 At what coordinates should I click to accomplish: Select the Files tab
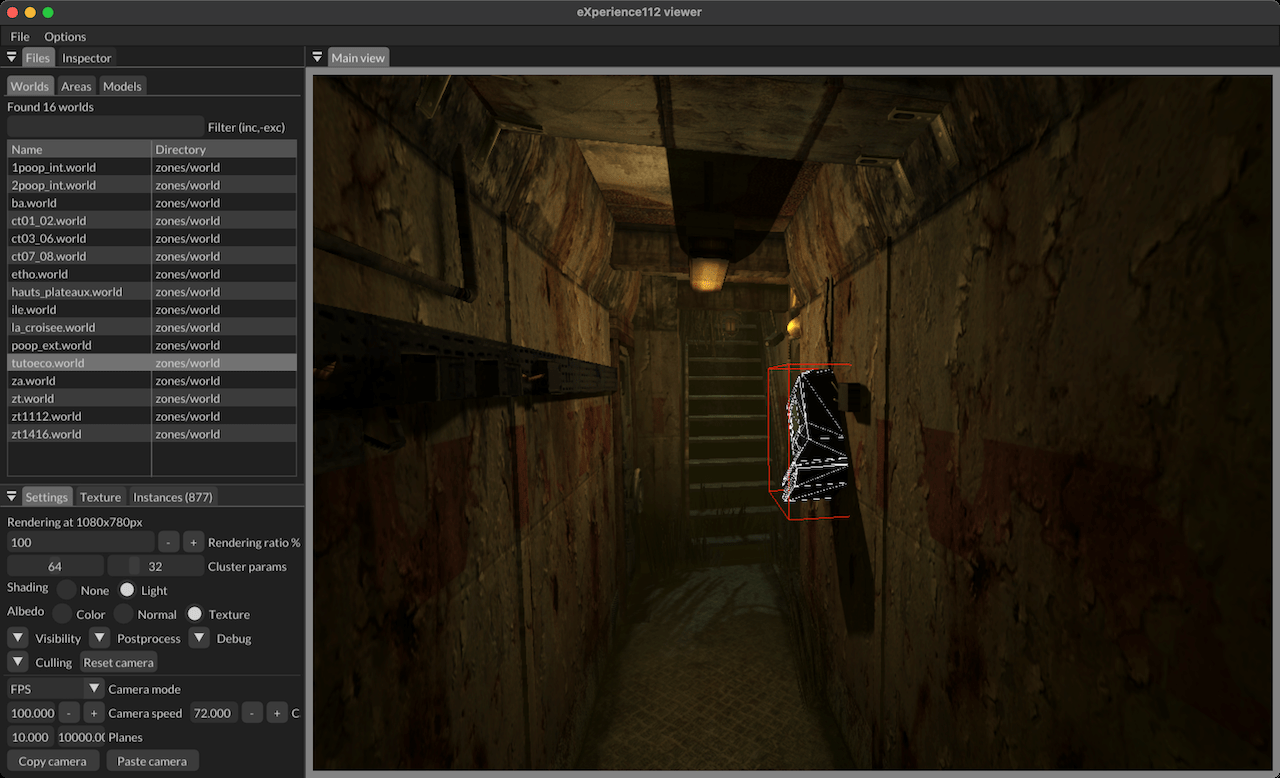[38, 58]
